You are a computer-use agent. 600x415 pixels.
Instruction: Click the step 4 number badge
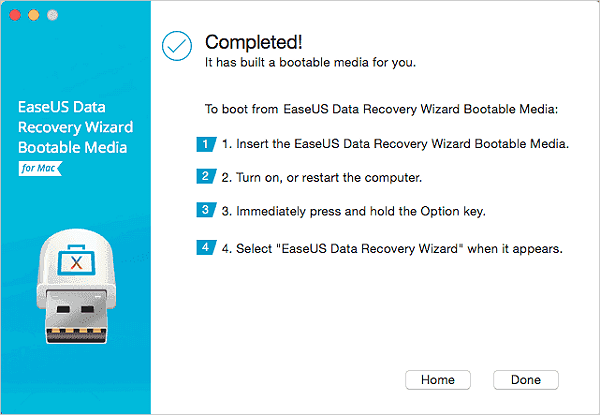(x=205, y=247)
